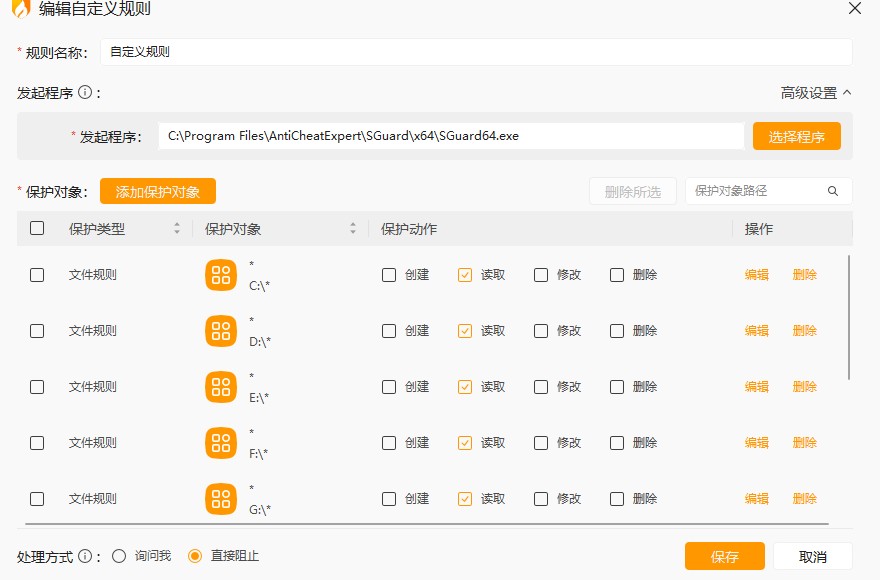Click the Huorong flame logo icon

click(x=20, y=9)
